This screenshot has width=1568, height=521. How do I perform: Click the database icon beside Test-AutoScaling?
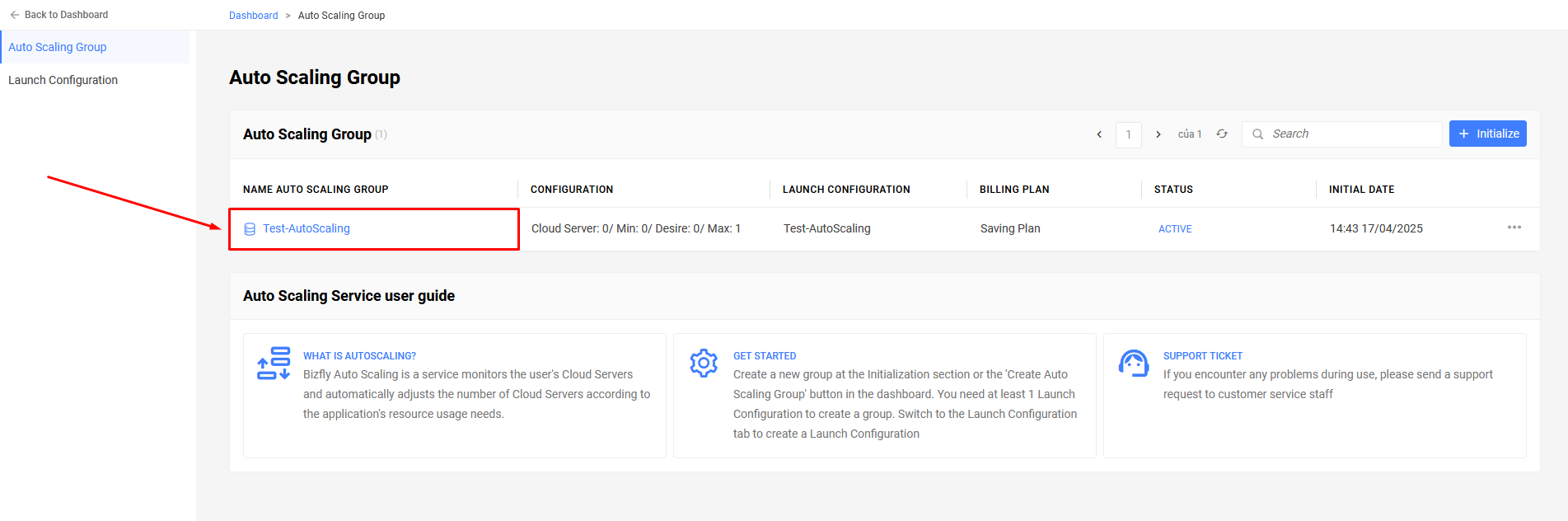[x=250, y=229]
